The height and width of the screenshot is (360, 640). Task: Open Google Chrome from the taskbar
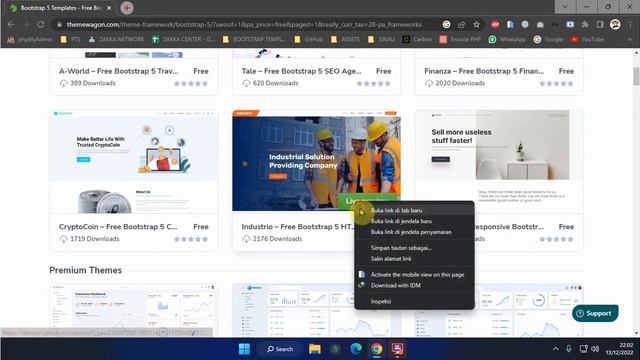[x=376, y=349]
